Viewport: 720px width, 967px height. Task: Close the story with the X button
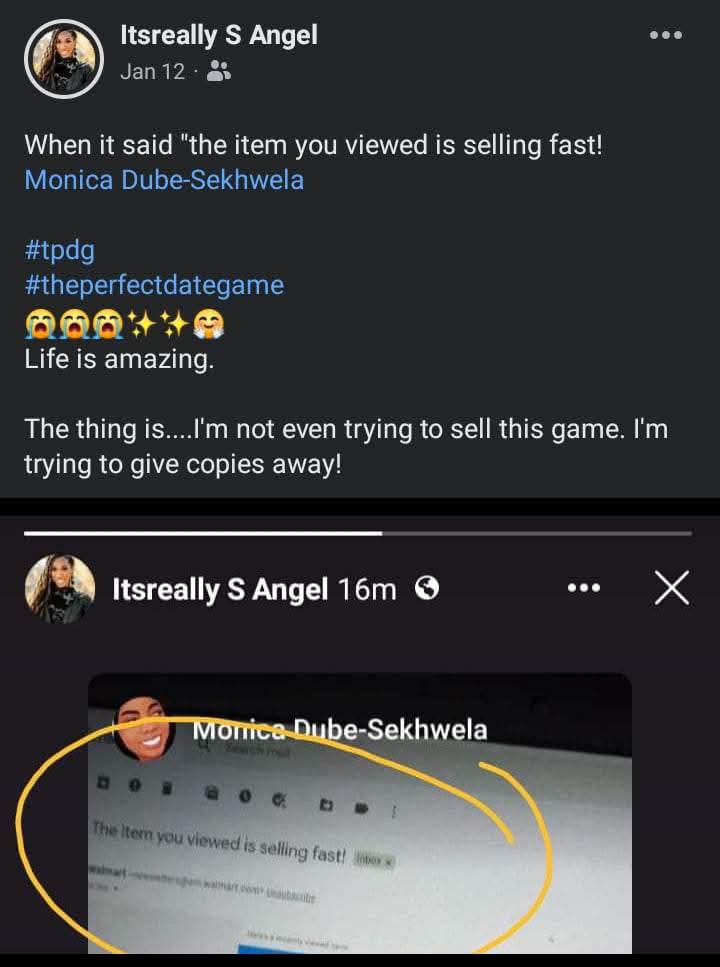click(671, 589)
